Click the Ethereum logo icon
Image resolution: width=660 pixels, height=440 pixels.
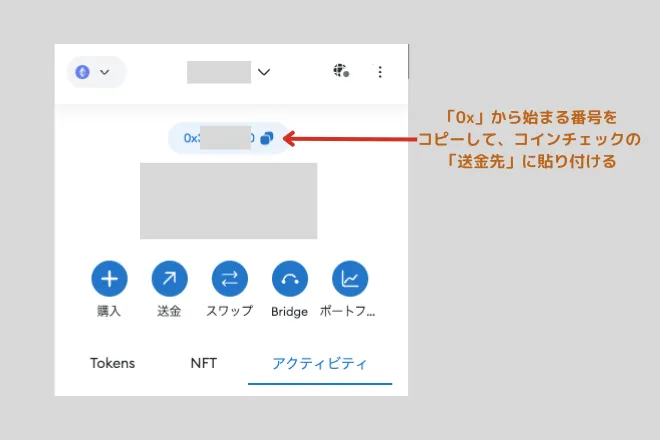point(82,72)
